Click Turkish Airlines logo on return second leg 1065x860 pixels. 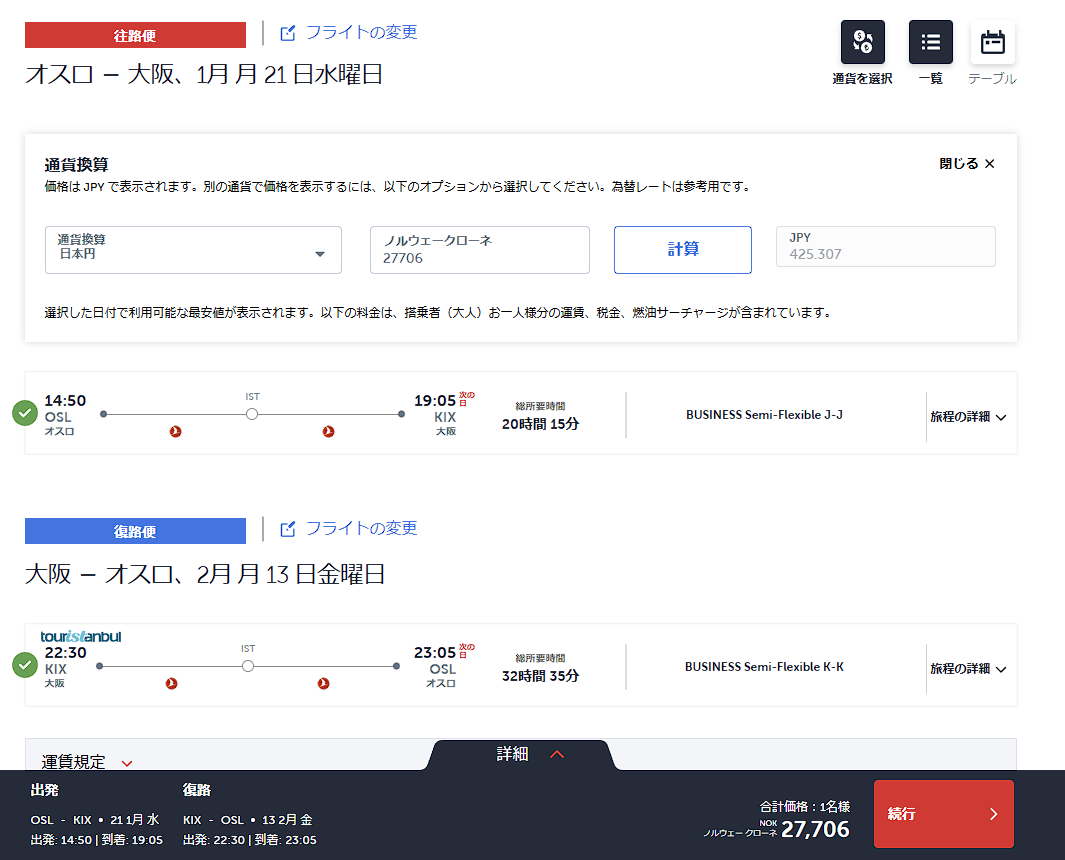pos(323,684)
